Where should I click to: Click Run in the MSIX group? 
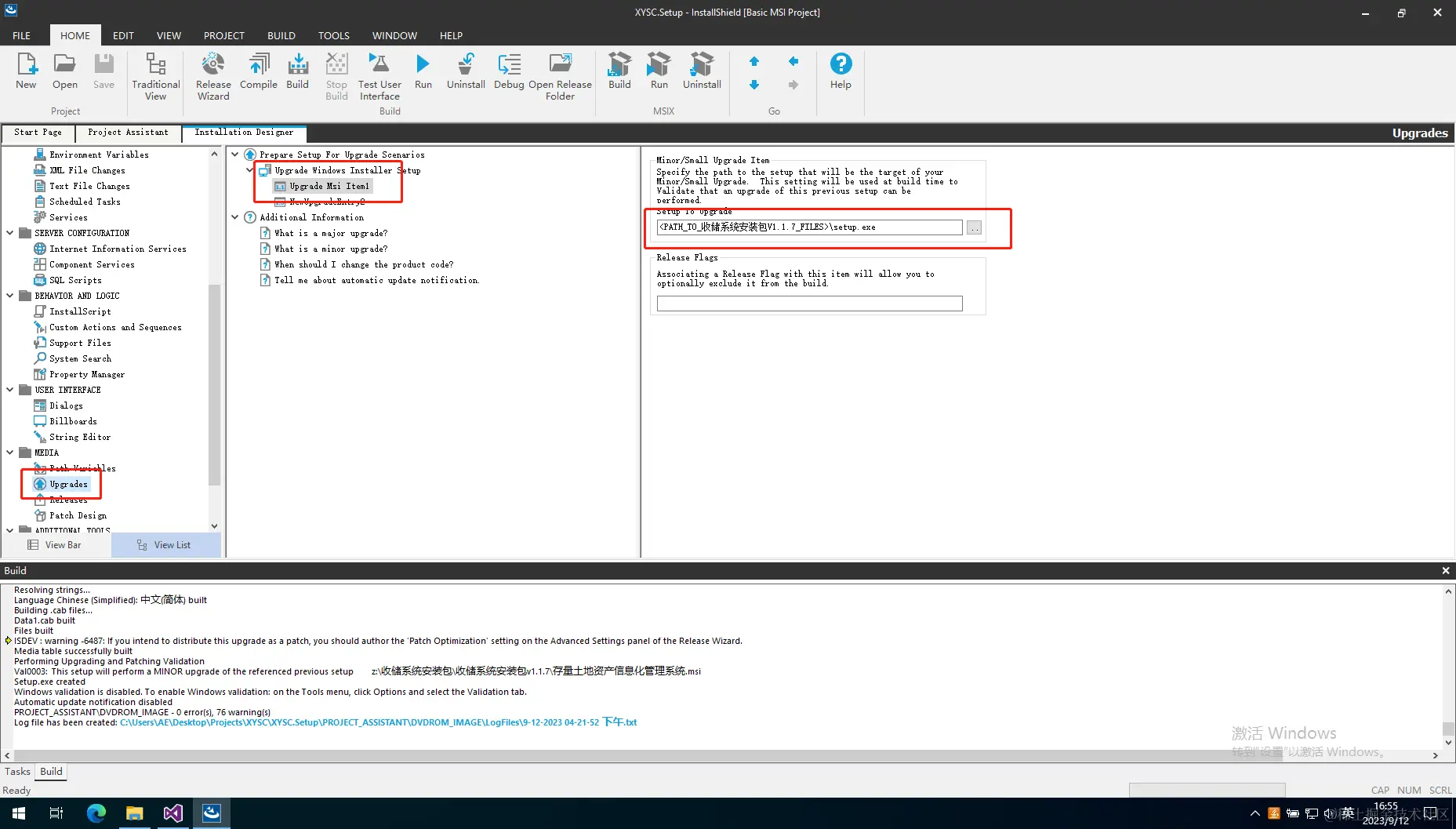click(659, 71)
